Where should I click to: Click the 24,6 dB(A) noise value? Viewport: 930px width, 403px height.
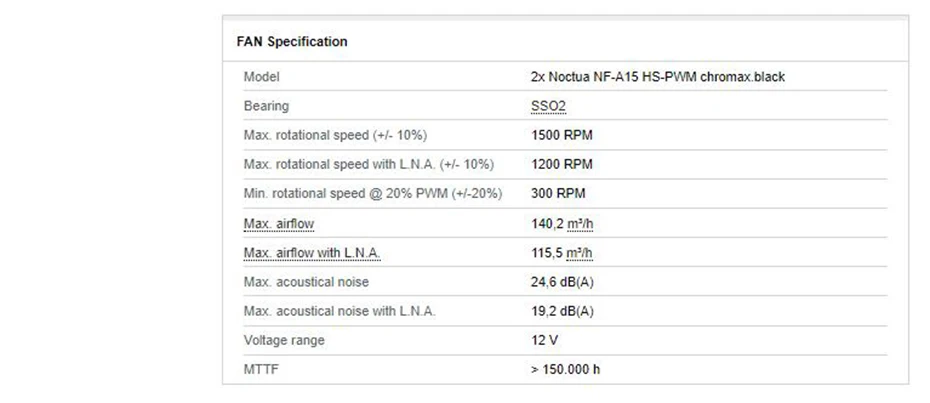[562, 282]
